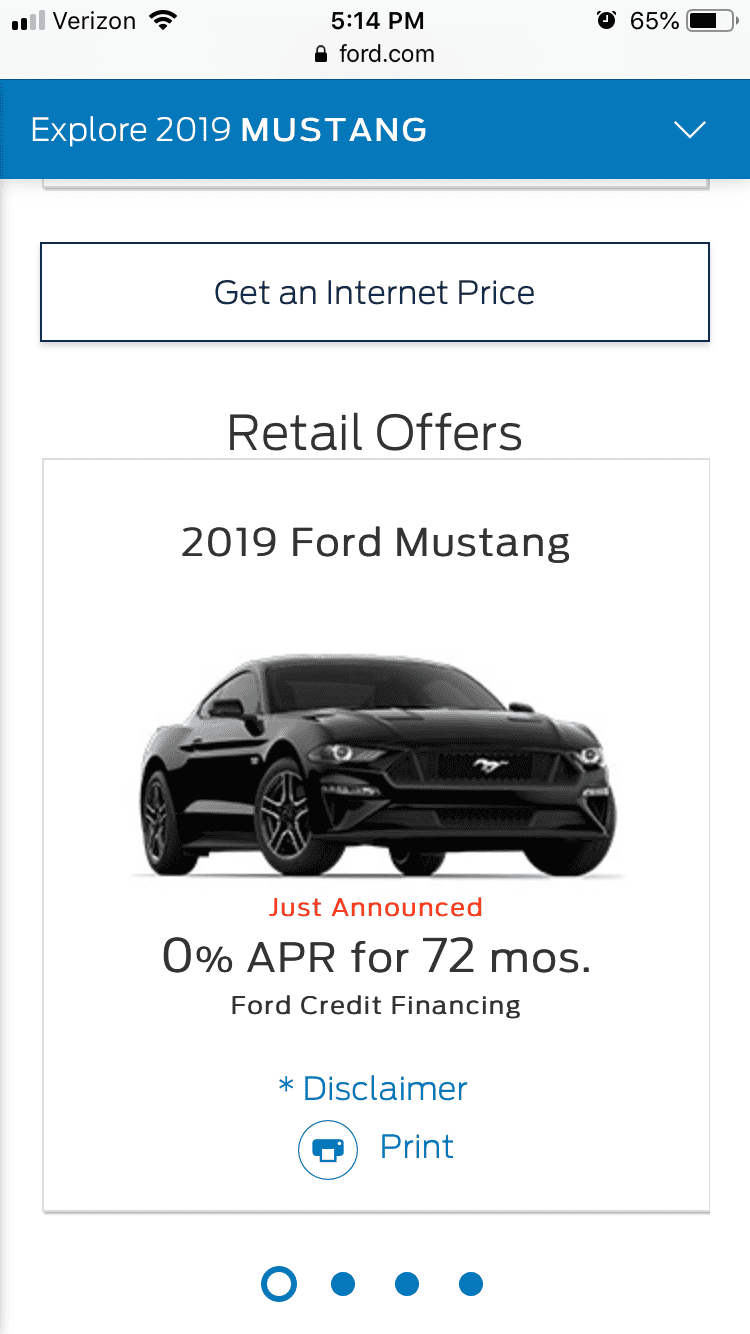This screenshot has height=1334, width=750.
Task: Open the Get an Internet Price button
Action: (x=375, y=292)
